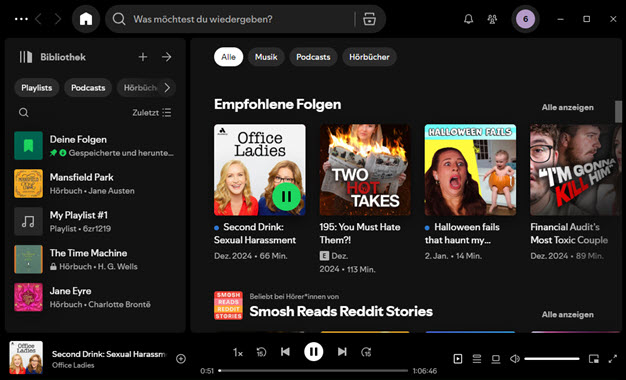Click main content vertical scrollbar
Screen dimensions: 626x380
click(x=618, y=112)
